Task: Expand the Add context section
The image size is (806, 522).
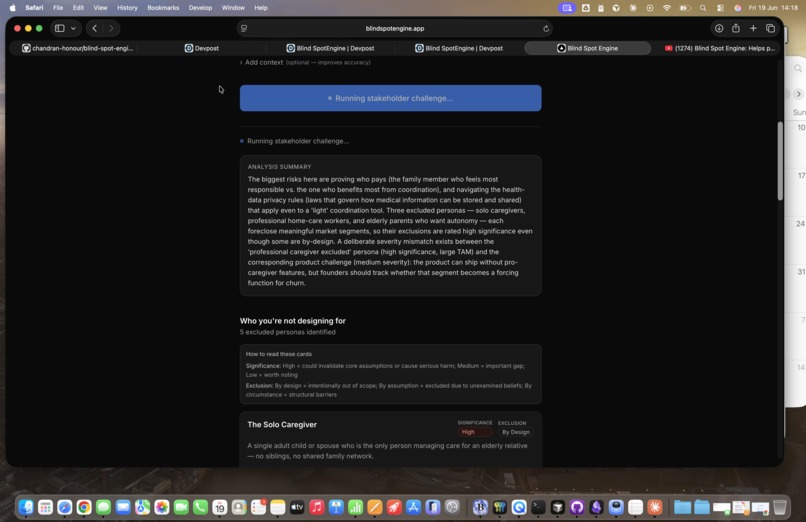Action: point(305,62)
